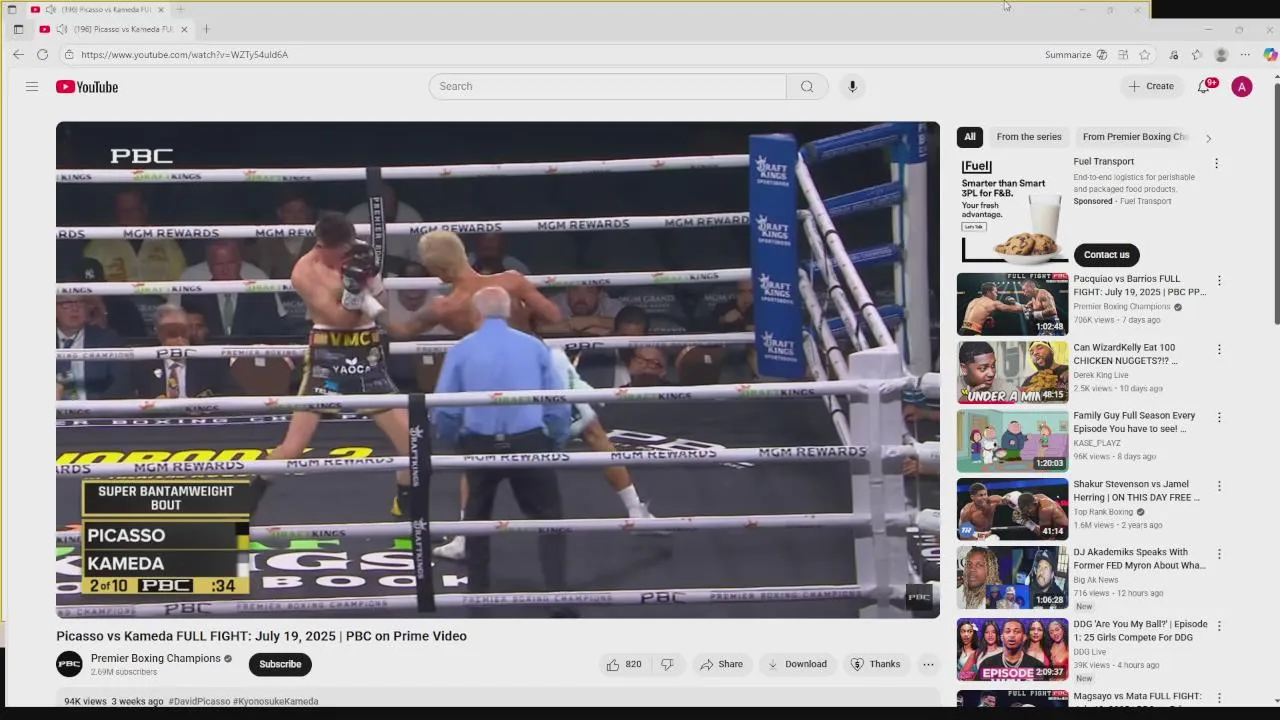Screen dimensions: 1280x720
Task: Open Premier Boxing Champions channel name link
Action: click(156, 658)
